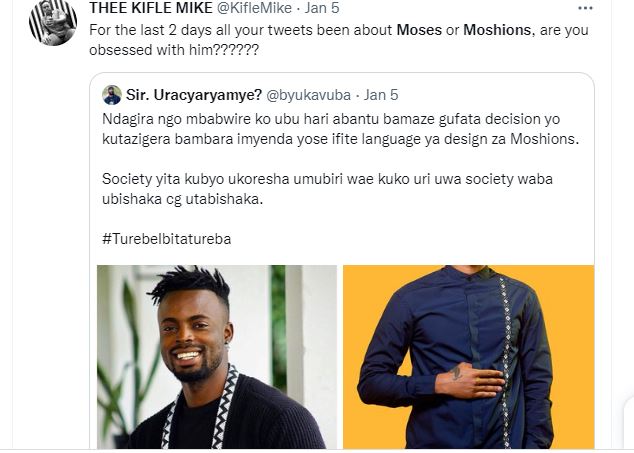Open the navy shirt photo on yellow background
634x453 pixels.
click(469, 357)
